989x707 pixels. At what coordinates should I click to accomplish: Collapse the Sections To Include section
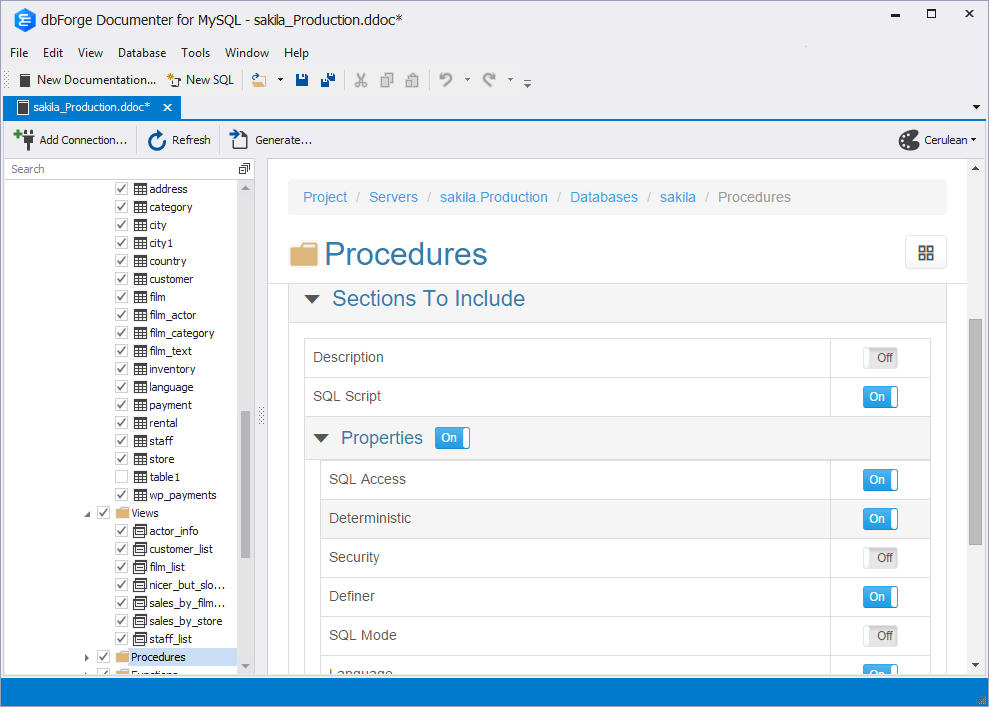312,299
